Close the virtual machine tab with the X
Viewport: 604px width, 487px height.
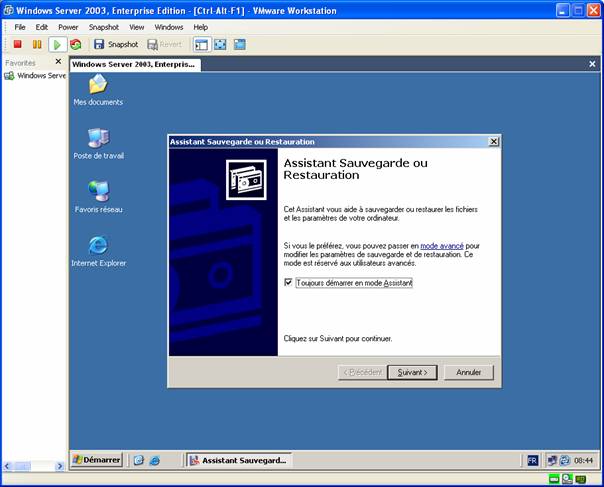pos(592,64)
